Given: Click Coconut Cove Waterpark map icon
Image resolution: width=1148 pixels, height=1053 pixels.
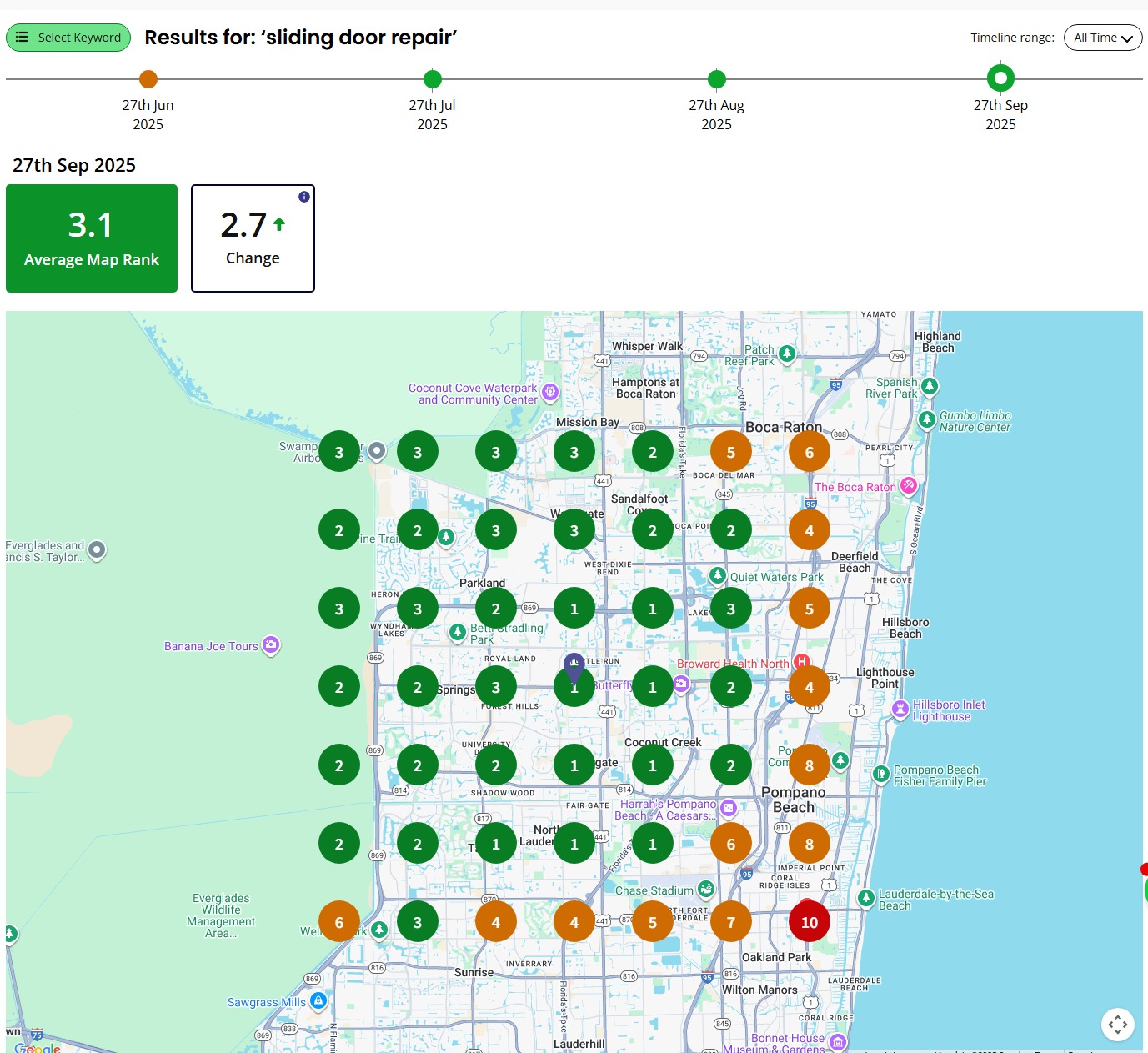Looking at the screenshot, I should [549, 392].
